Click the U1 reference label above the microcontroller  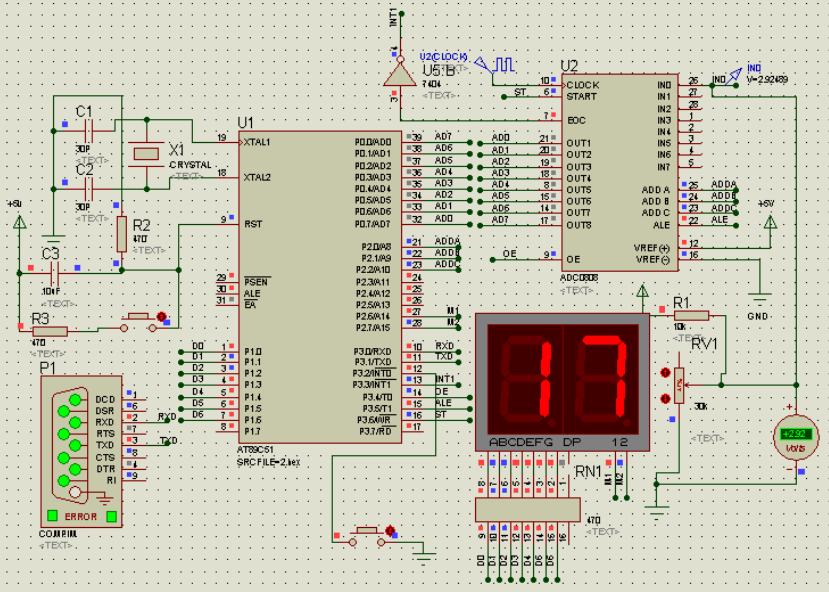246,123
